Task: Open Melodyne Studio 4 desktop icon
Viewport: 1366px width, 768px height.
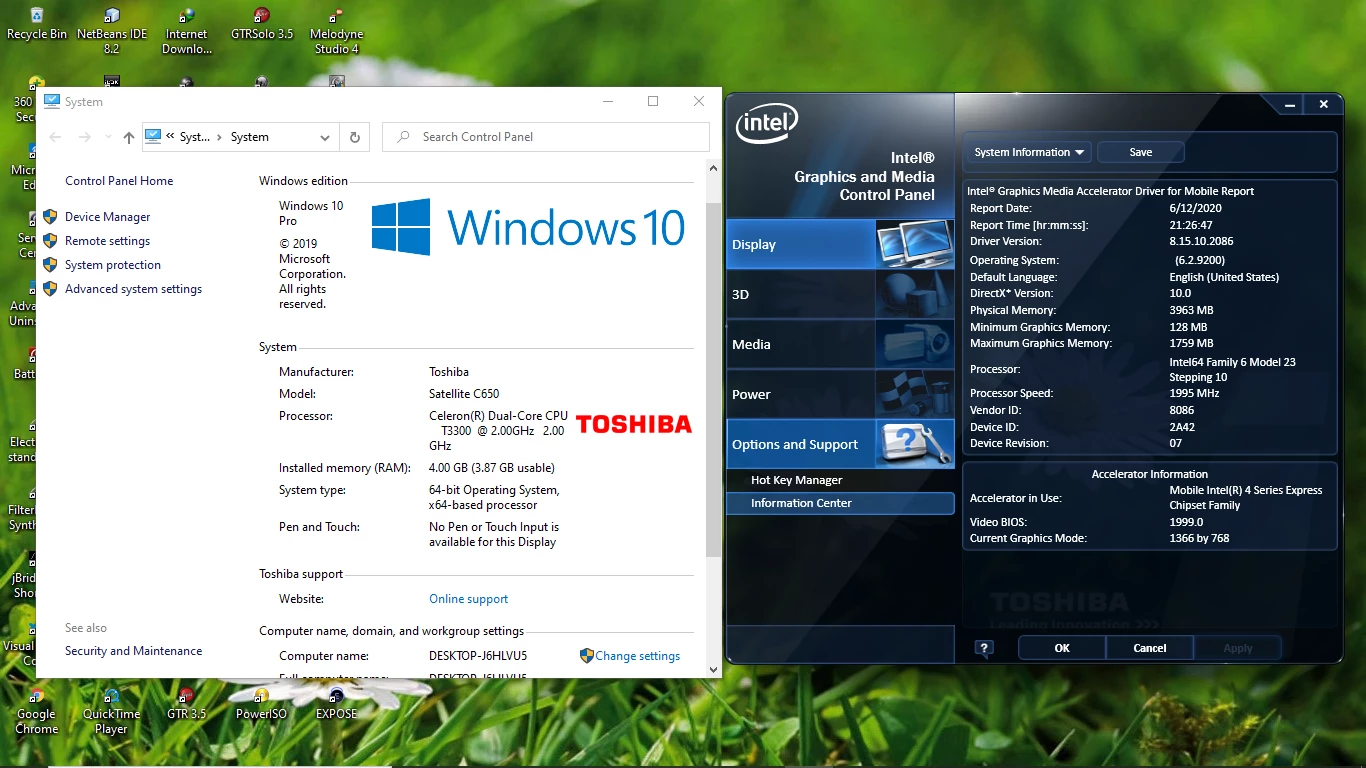Action: pos(337,30)
